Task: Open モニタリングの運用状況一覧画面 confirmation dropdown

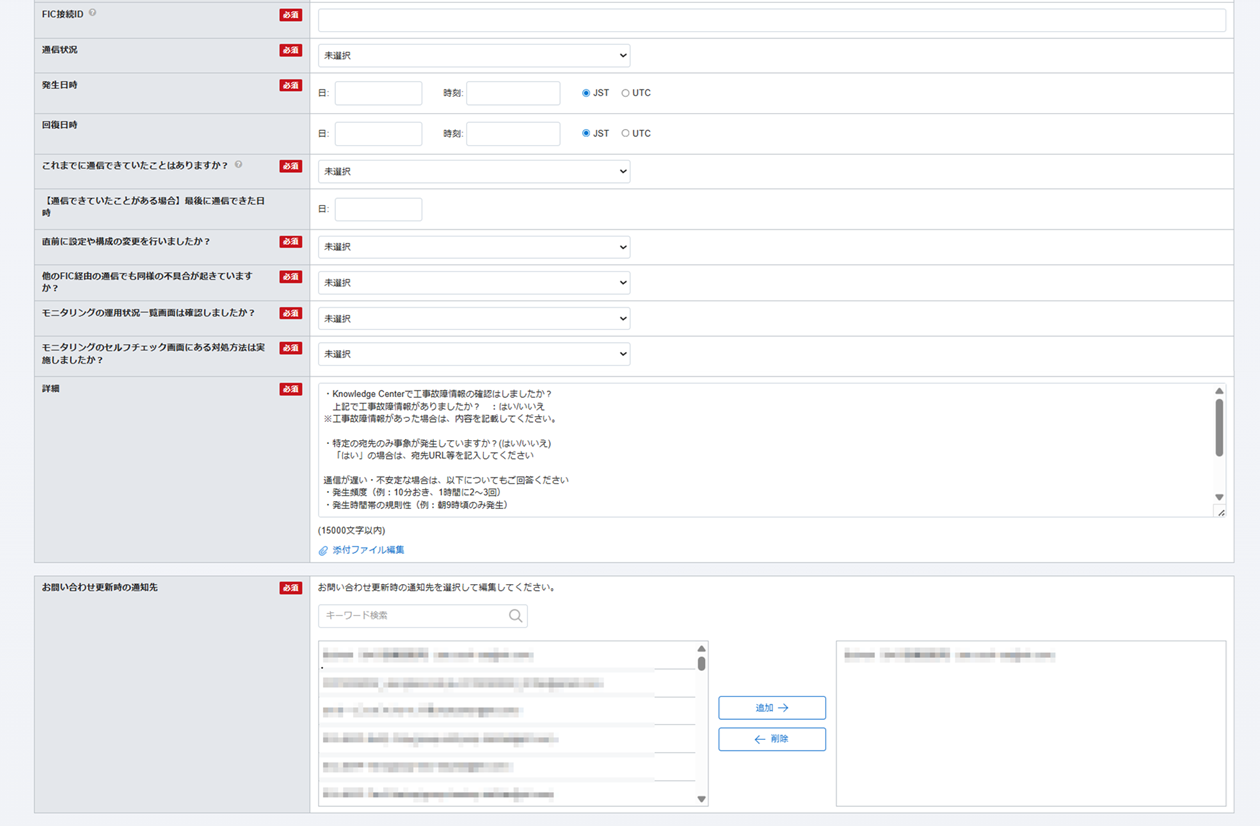Action: coord(474,319)
